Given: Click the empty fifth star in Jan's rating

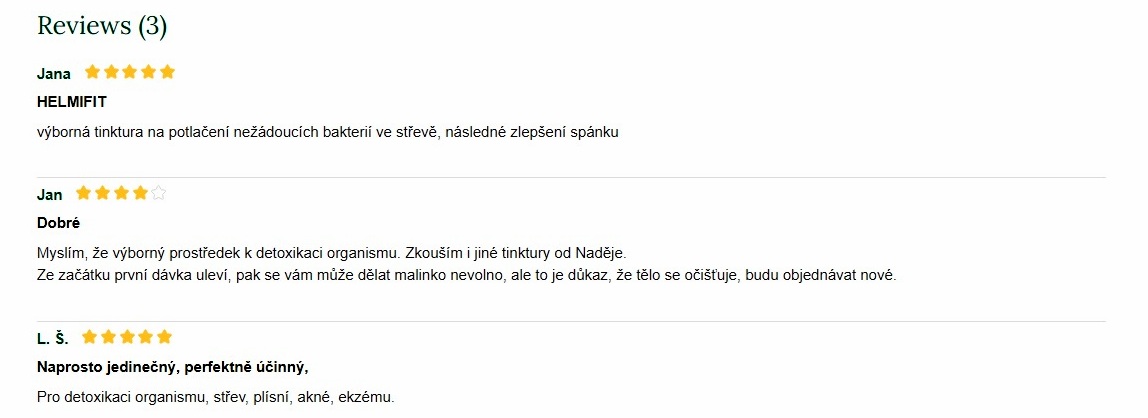Looking at the screenshot, I should [x=158, y=193].
